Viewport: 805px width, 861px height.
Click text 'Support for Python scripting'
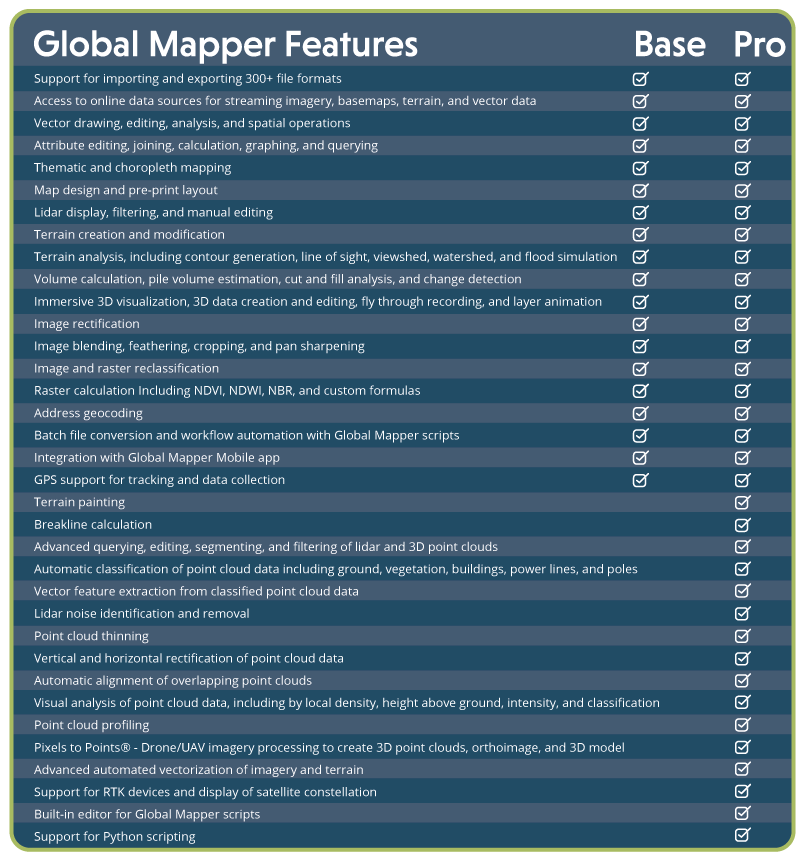pos(115,837)
